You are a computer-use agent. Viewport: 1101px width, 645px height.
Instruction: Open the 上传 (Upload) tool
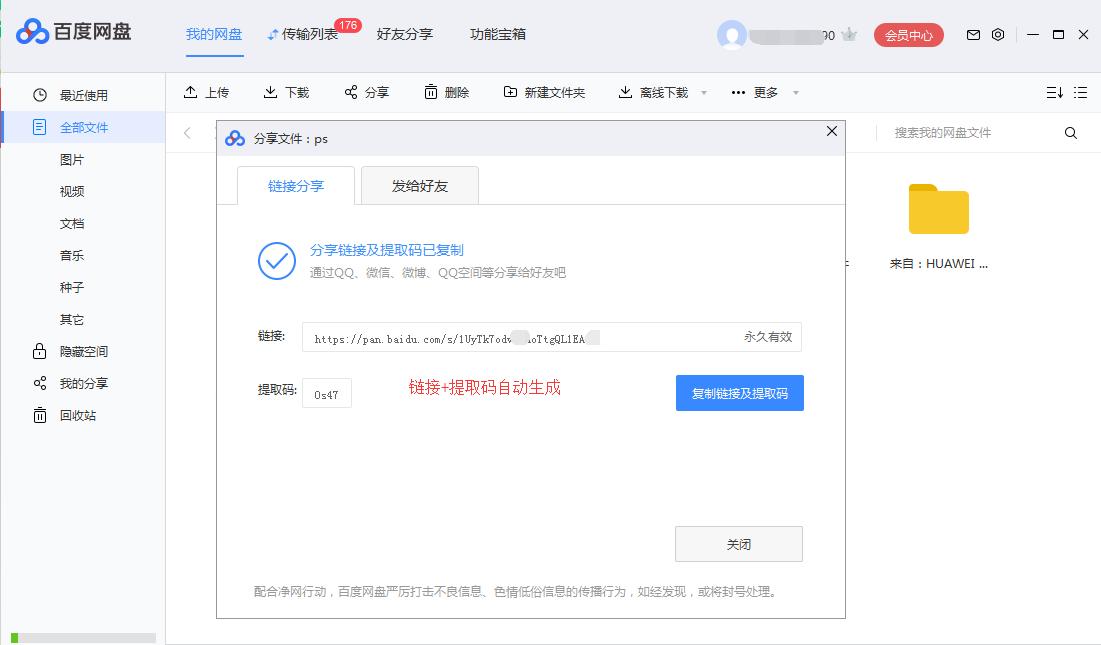tap(206, 92)
